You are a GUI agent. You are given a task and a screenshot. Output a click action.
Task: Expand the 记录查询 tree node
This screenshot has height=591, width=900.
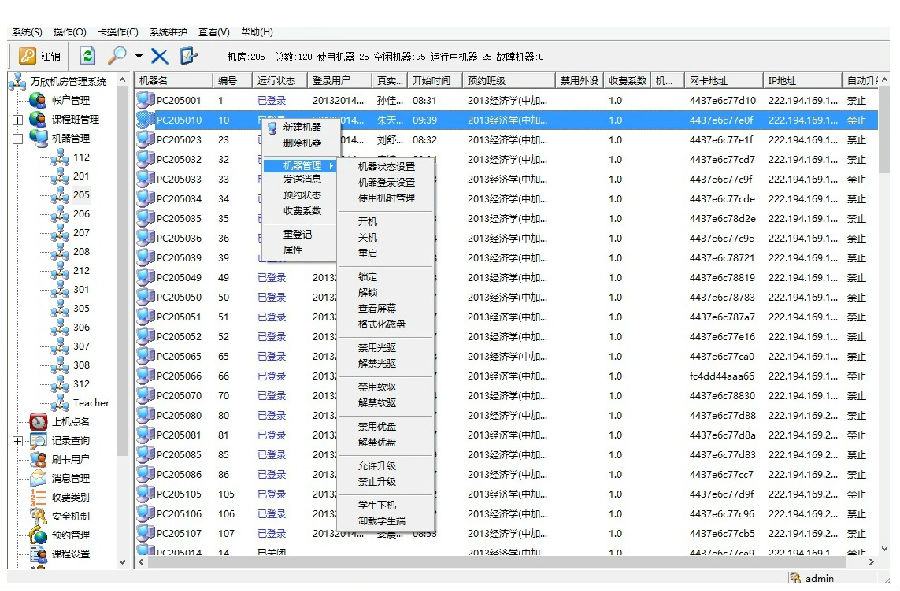[x=18, y=440]
